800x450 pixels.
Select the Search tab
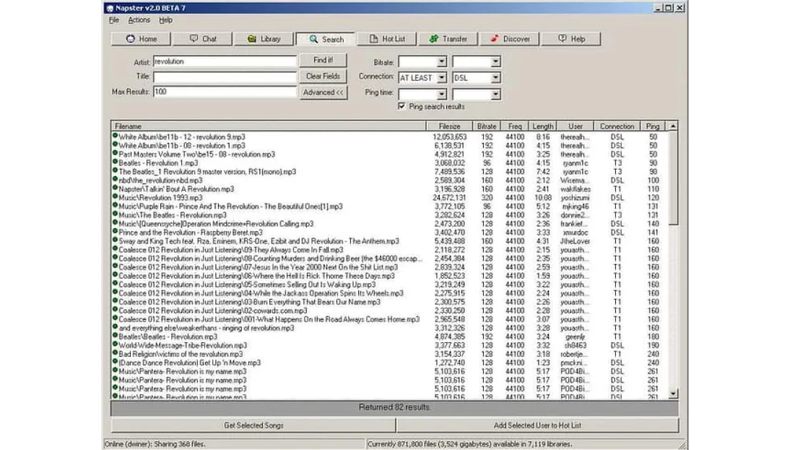[x=326, y=39]
